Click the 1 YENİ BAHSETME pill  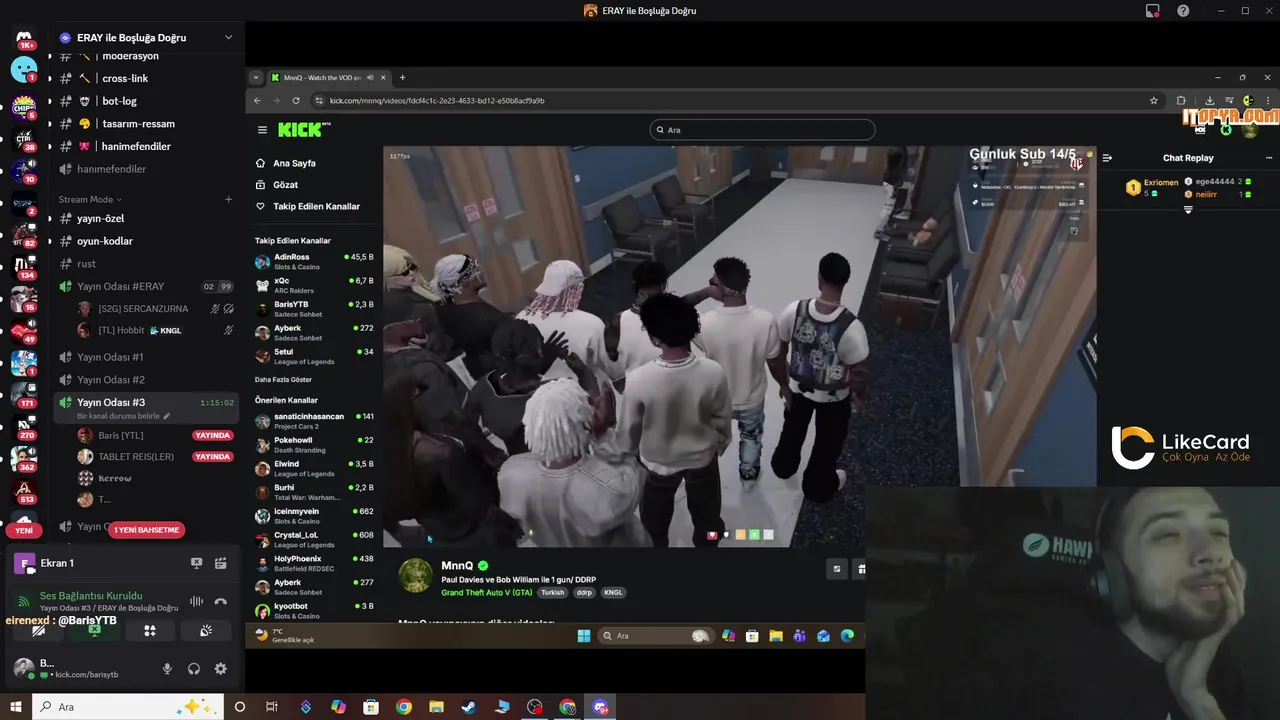[x=146, y=530]
